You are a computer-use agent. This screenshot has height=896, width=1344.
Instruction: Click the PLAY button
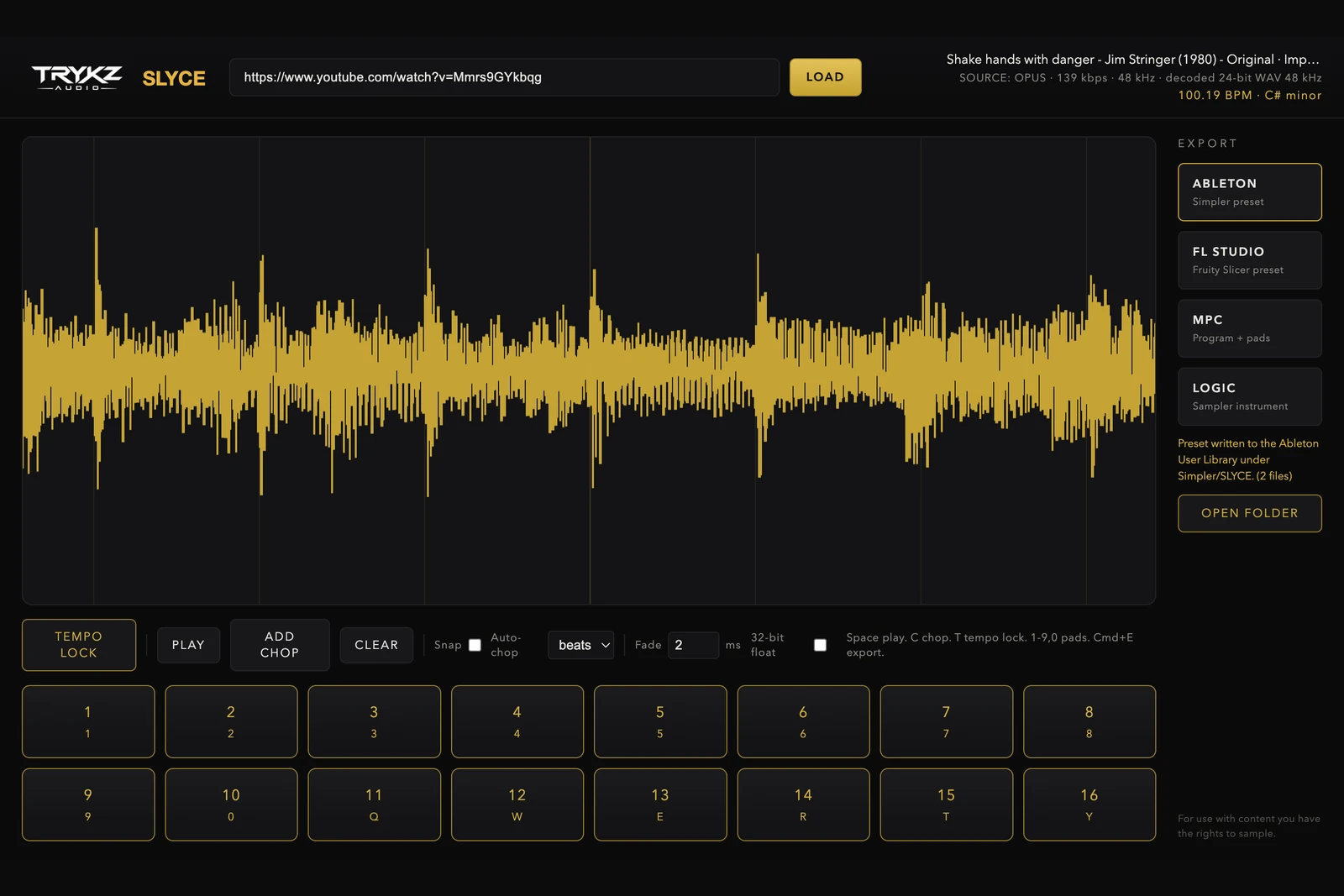tap(188, 645)
